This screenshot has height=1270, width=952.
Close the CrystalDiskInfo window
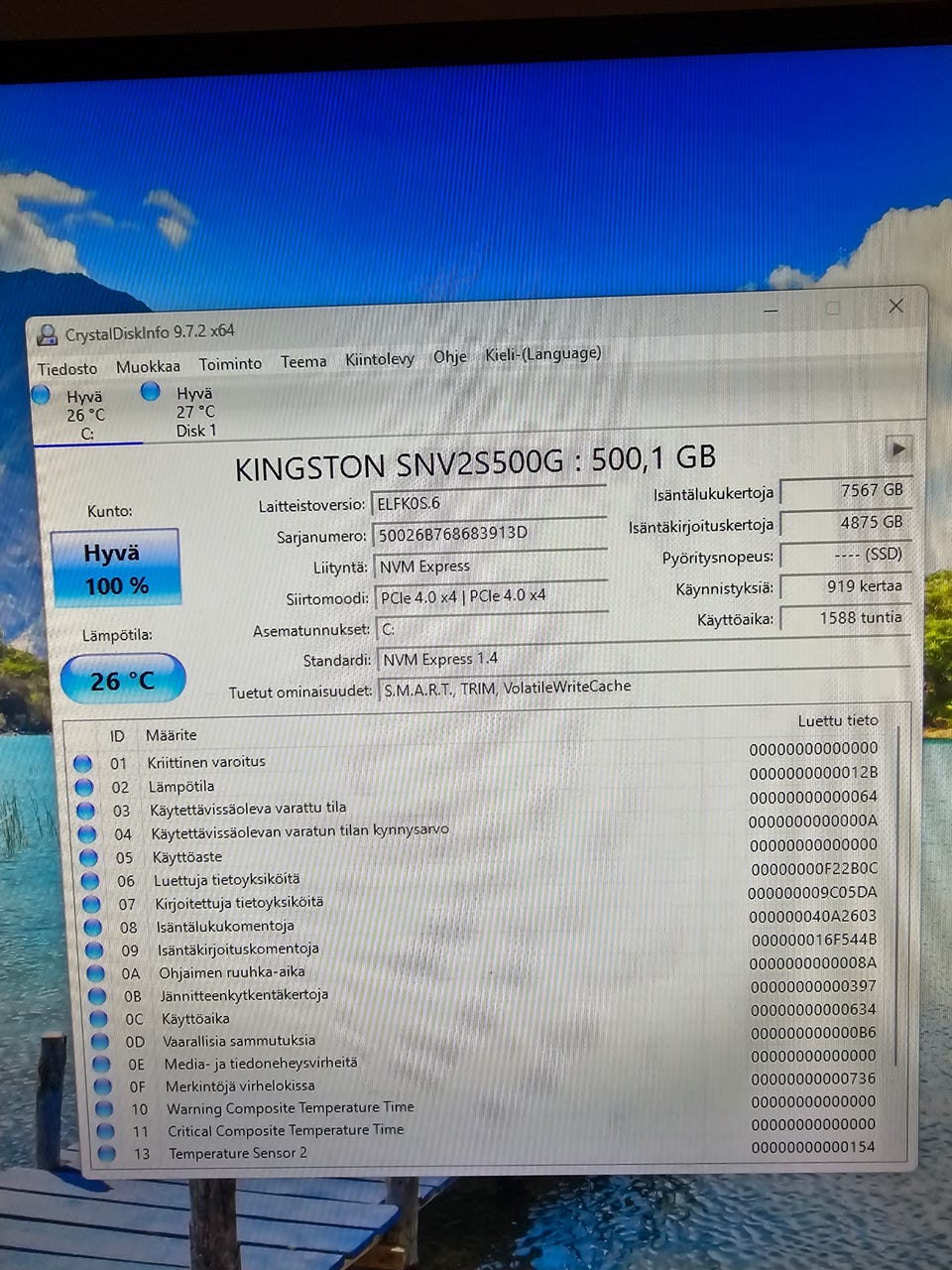896,306
